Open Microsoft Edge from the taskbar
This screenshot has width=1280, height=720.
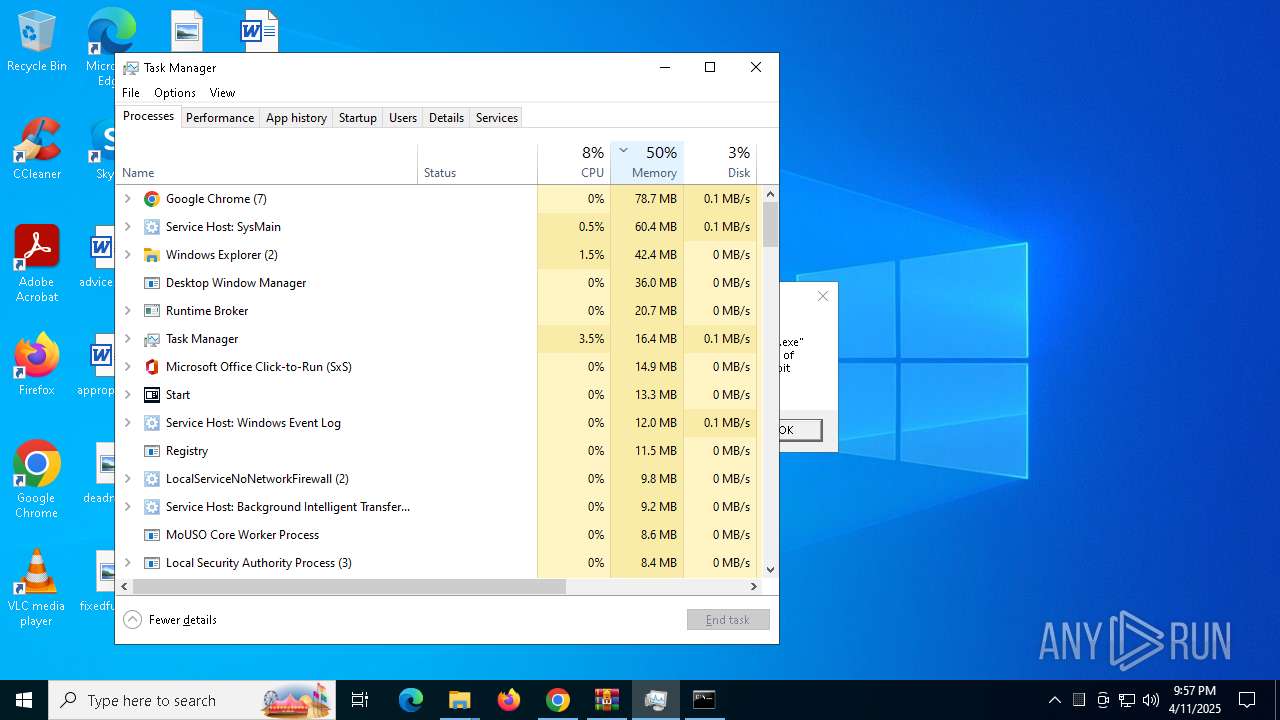point(411,700)
